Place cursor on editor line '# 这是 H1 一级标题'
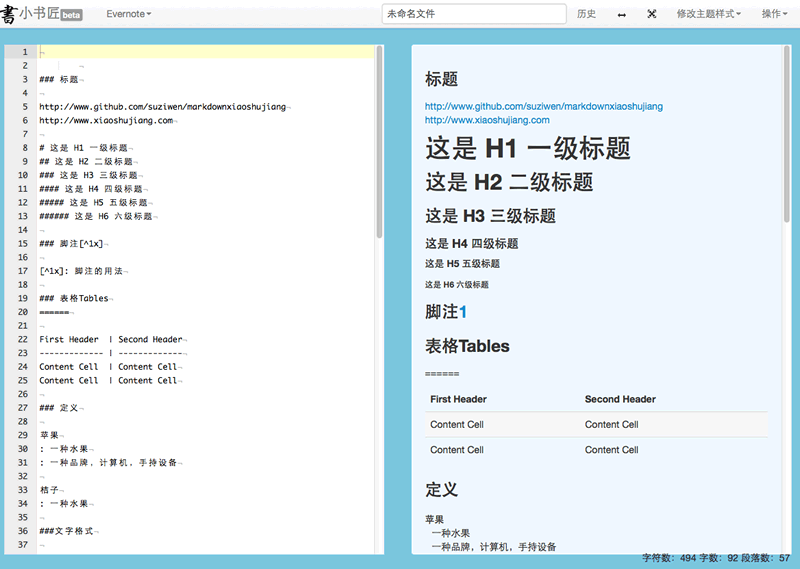 (x=84, y=148)
